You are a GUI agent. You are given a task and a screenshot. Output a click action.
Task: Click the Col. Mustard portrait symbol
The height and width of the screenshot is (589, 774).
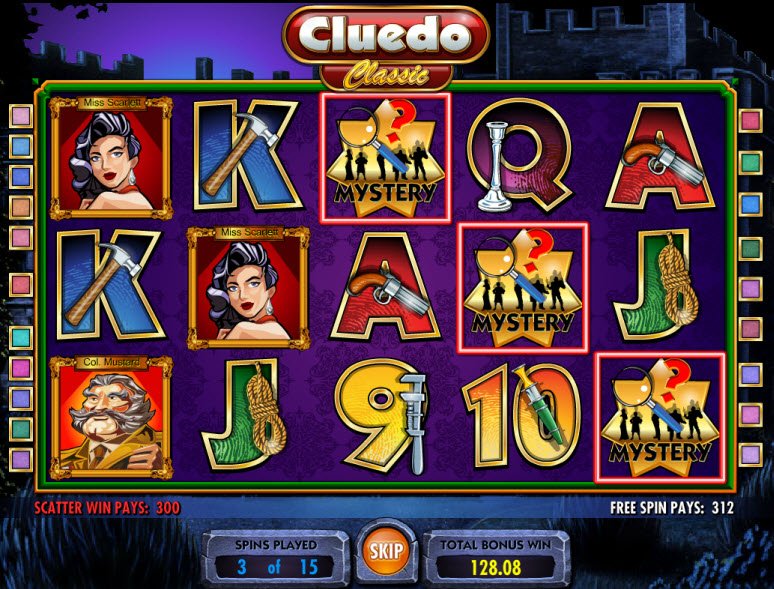click(x=111, y=417)
